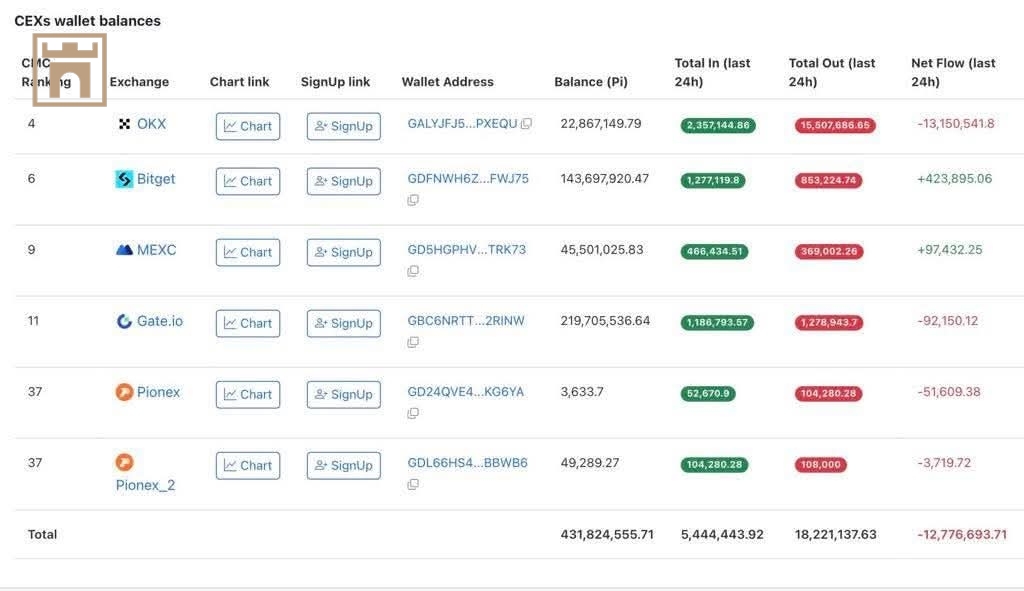
Task: Open the Pionex exchange name link
Action: click(x=158, y=392)
